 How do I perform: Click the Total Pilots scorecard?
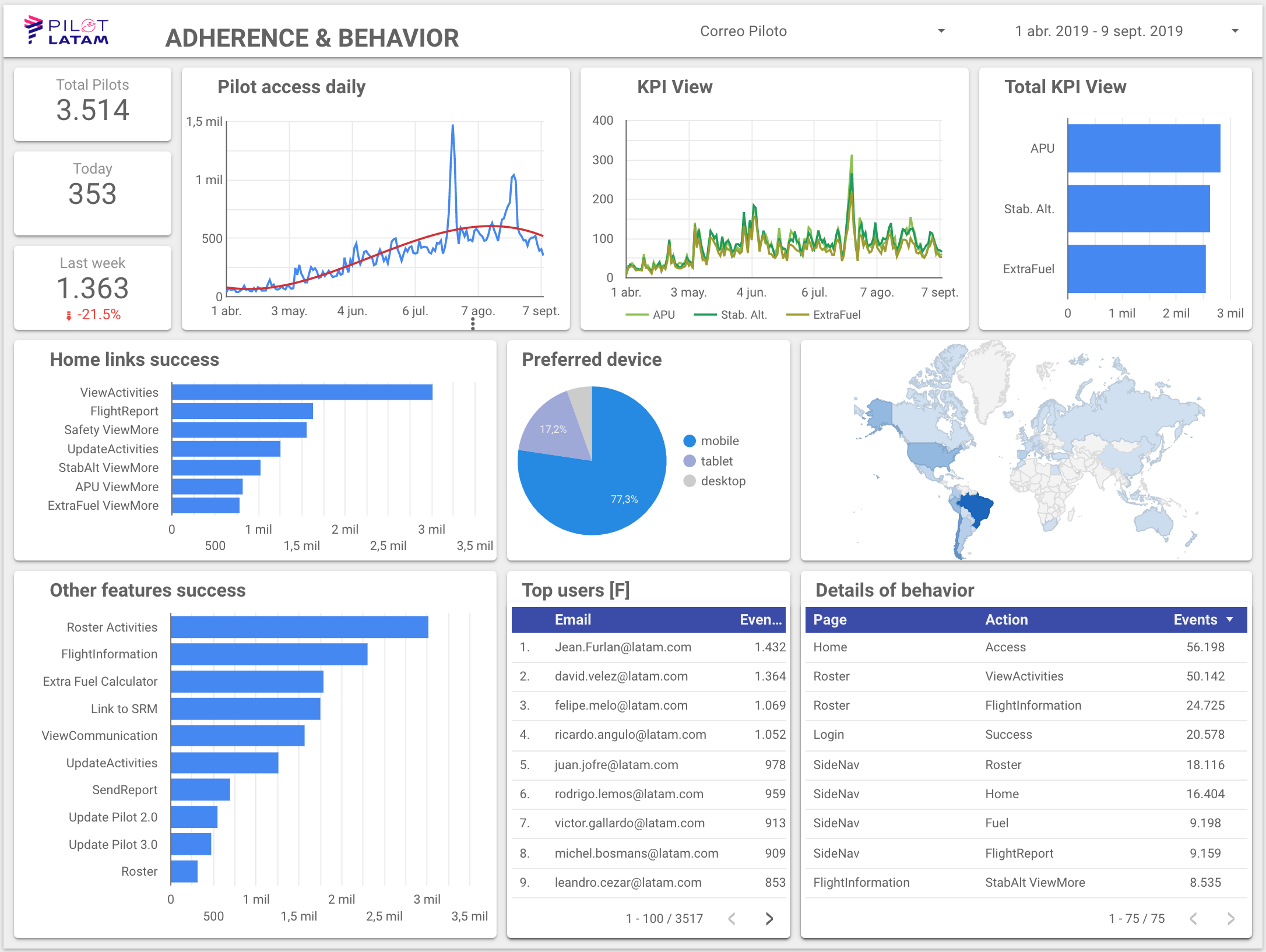93,104
